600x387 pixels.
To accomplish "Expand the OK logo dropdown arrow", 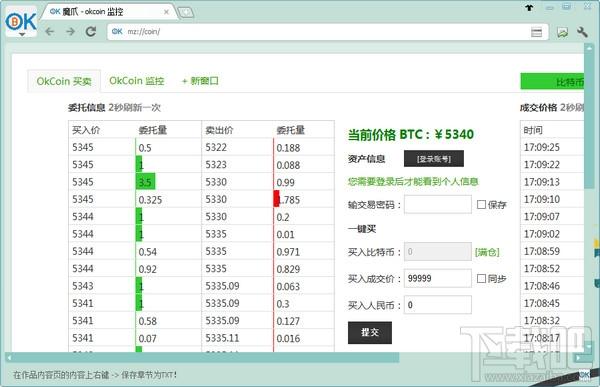I will (x=22, y=35).
